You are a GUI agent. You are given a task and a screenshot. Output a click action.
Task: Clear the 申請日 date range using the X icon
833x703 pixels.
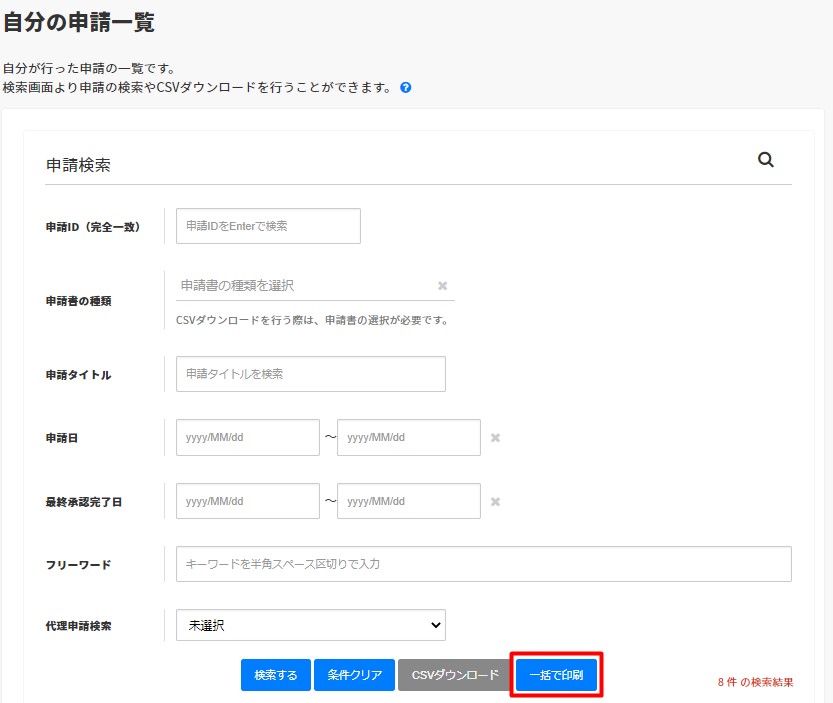point(495,438)
